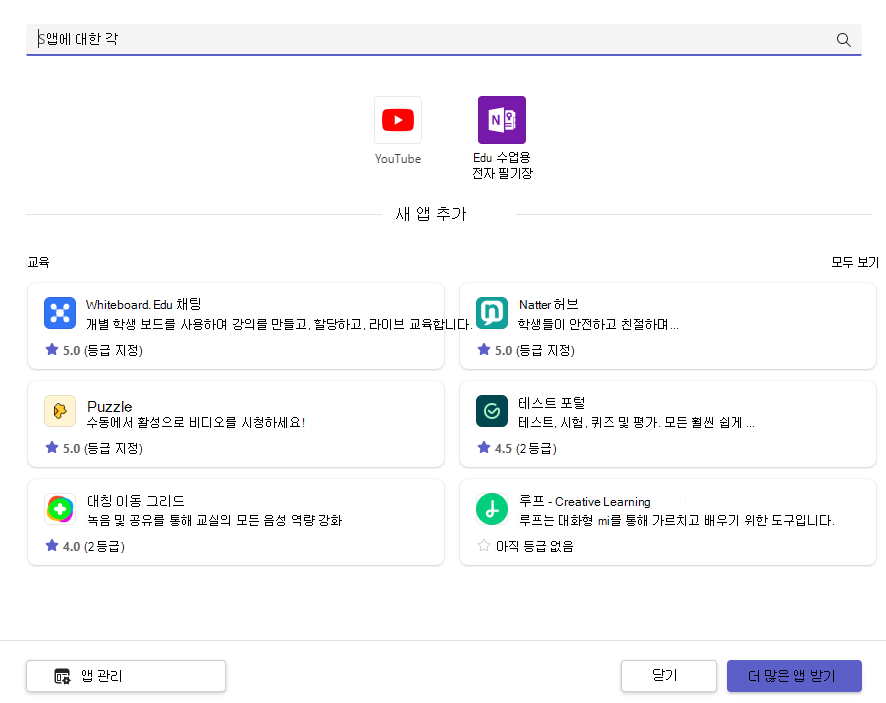Open the Edu class notebook OneNote icon
The height and width of the screenshot is (703, 886).
click(502, 120)
